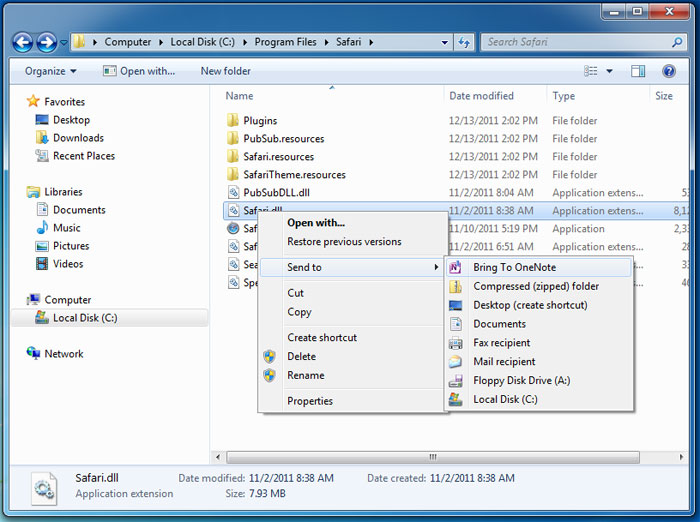
Task: Open Properties from context menu
Action: [310, 401]
